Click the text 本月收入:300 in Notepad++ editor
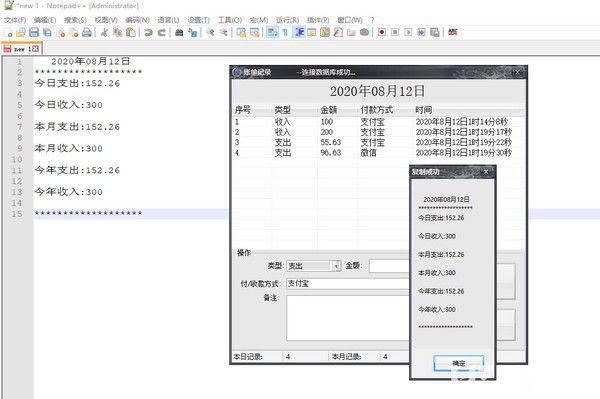 (69, 148)
